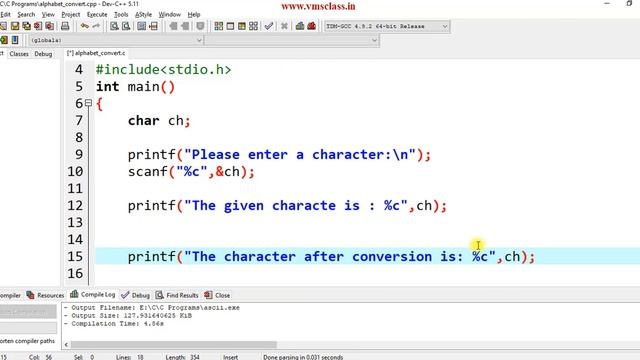The height and width of the screenshot is (360, 640).
Task: Click the Rebuild All icon
Action: coord(253,26)
